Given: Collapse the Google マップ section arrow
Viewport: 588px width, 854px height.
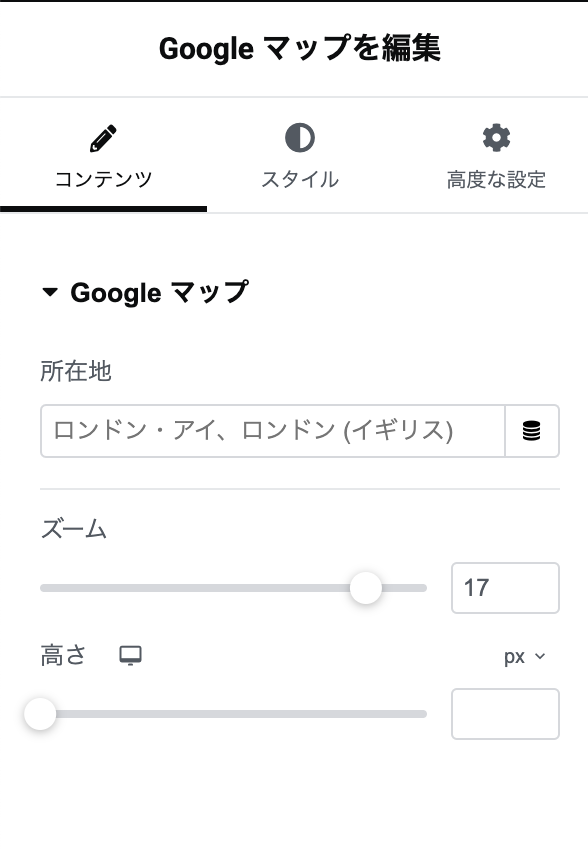Looking at the screenshot, I should pyautogui.click(x=50, y=292).
